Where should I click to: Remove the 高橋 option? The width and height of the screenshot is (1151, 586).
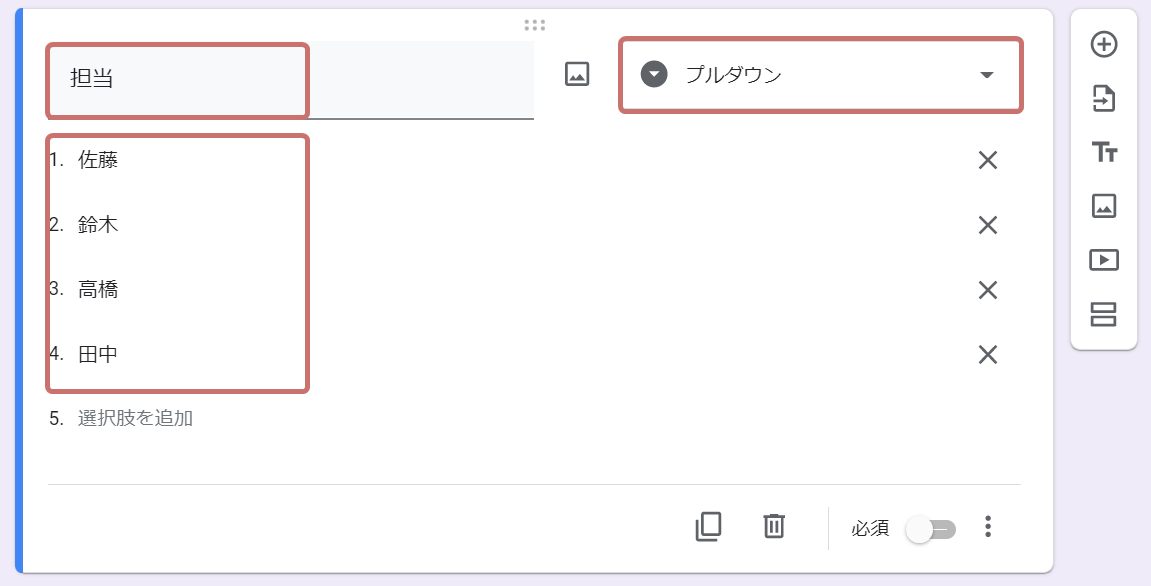tap(987, 290)
